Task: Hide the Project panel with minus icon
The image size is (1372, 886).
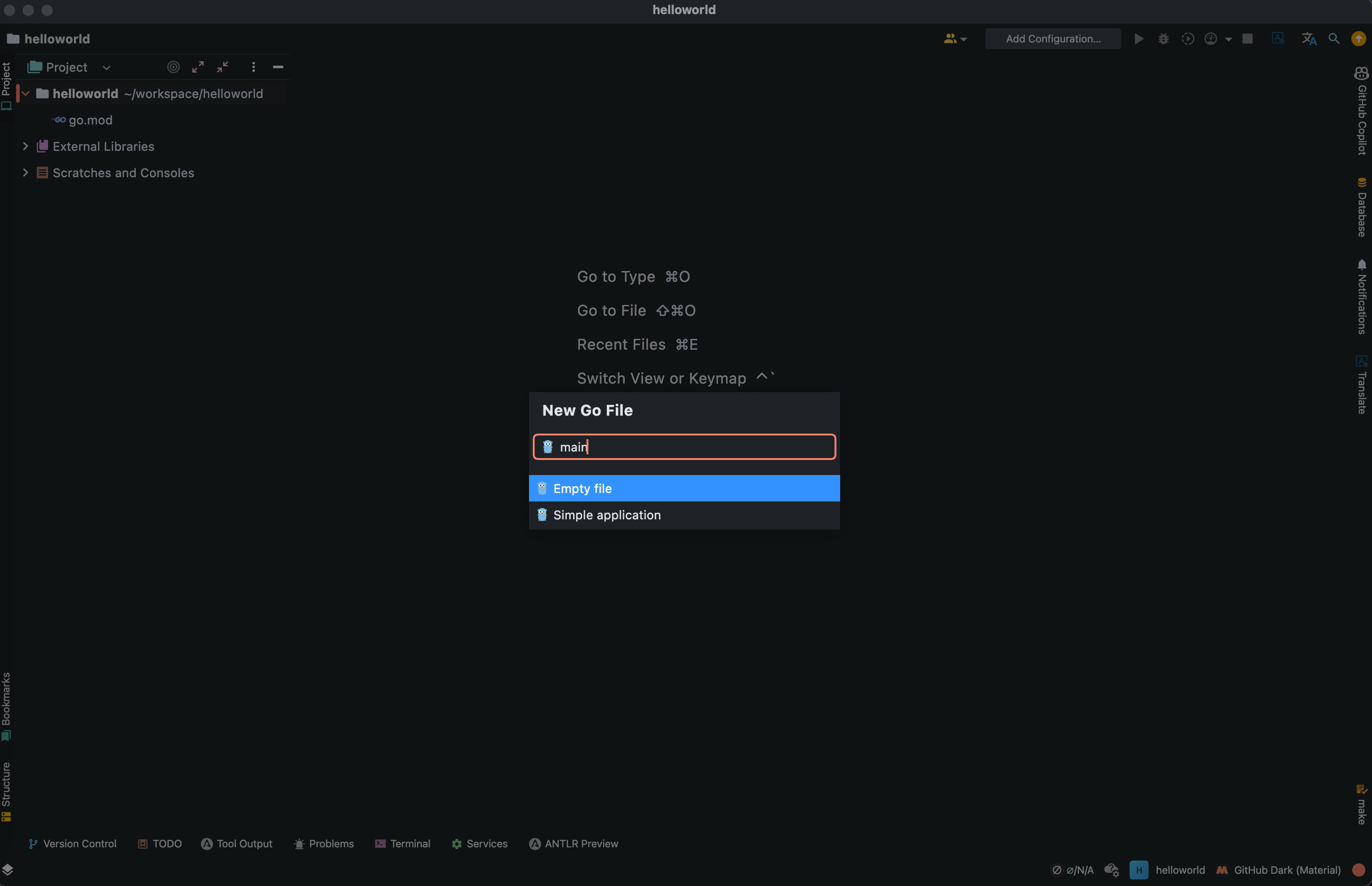Action: [x=278, y=67]
